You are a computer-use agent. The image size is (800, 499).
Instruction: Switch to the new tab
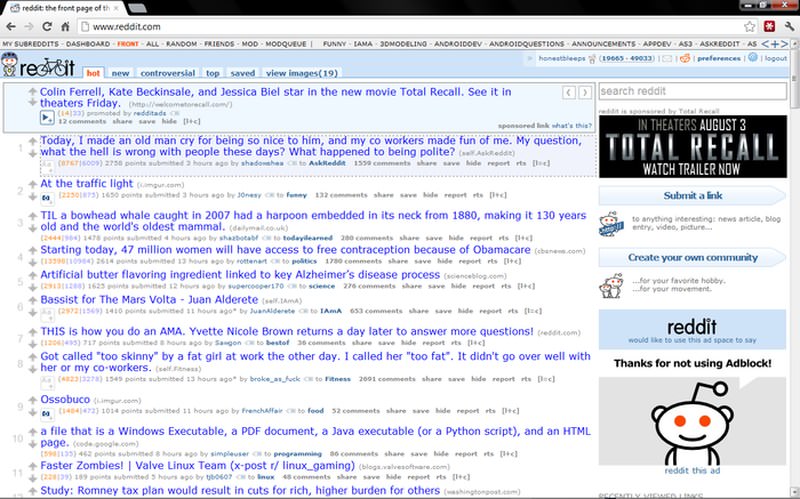pyautogui.click(x=120, y=73)
